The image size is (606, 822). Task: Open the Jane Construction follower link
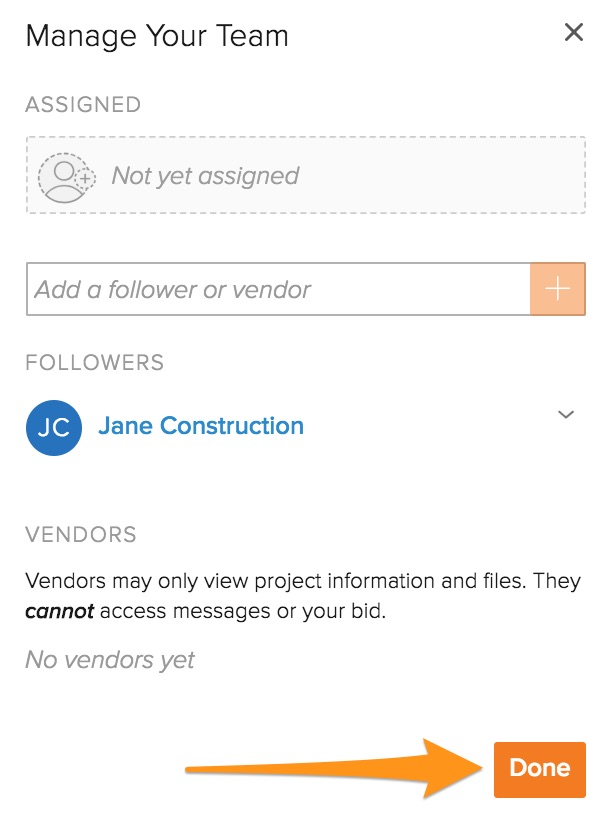tap(200, 426)
